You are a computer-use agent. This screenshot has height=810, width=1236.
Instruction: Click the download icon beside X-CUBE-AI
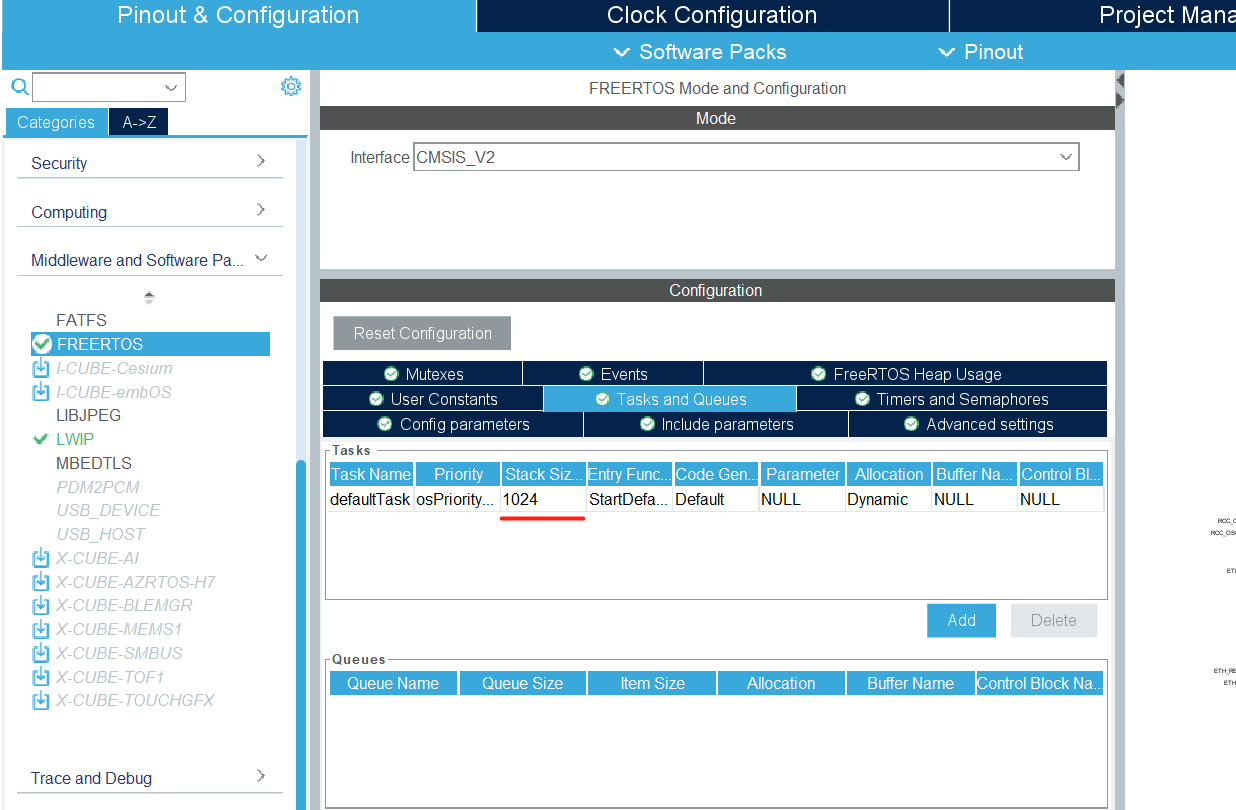click(41, 558)
